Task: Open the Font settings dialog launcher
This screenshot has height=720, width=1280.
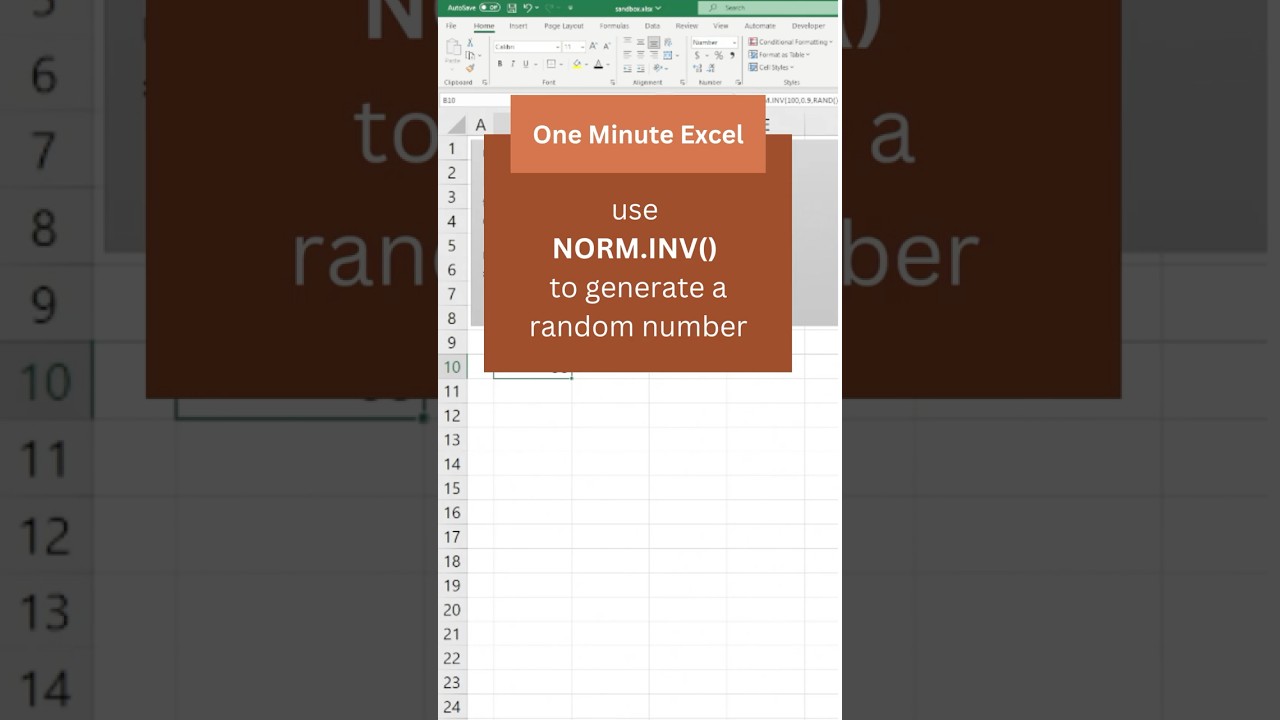Action: [613, 82]
